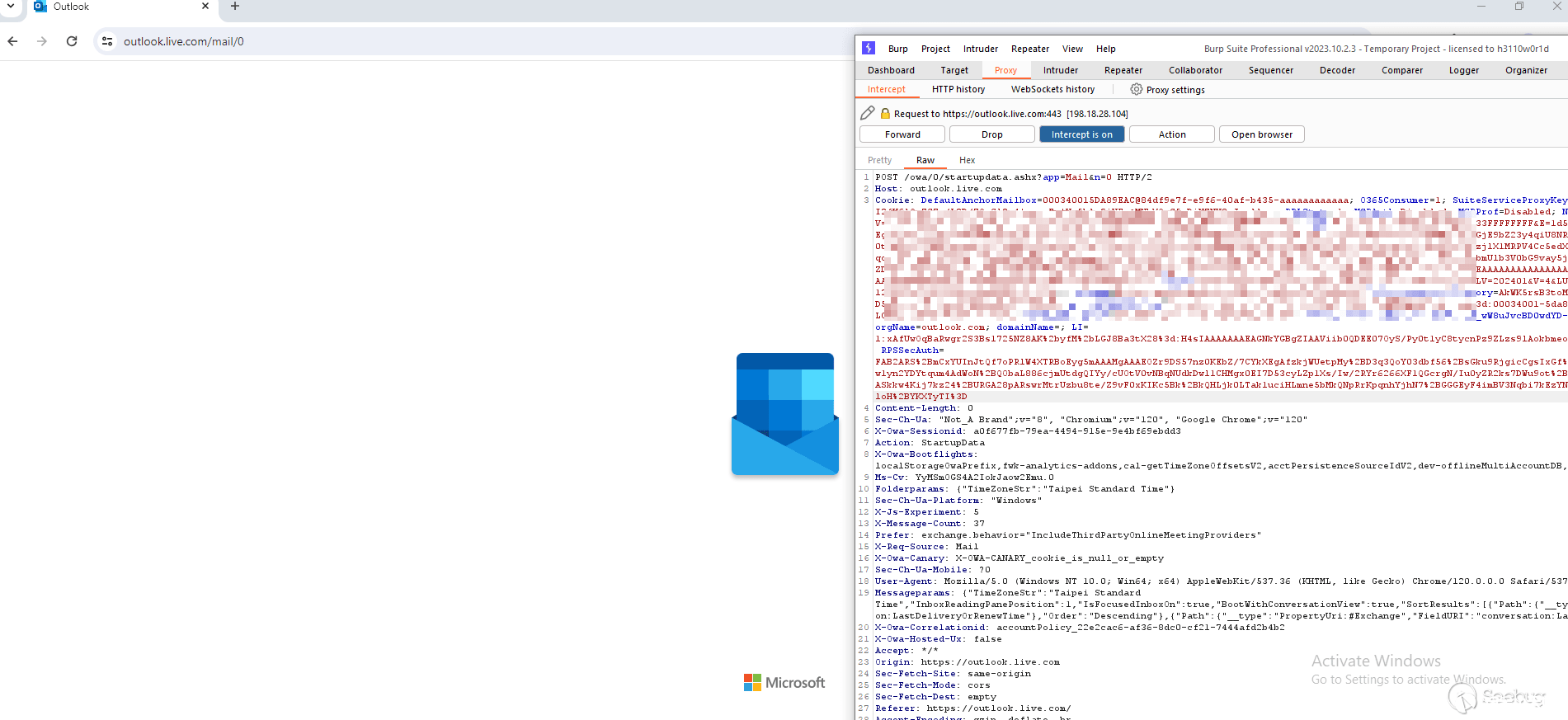
Task: Click the X-Owa-Canary header line
Action: point(1019,558)
